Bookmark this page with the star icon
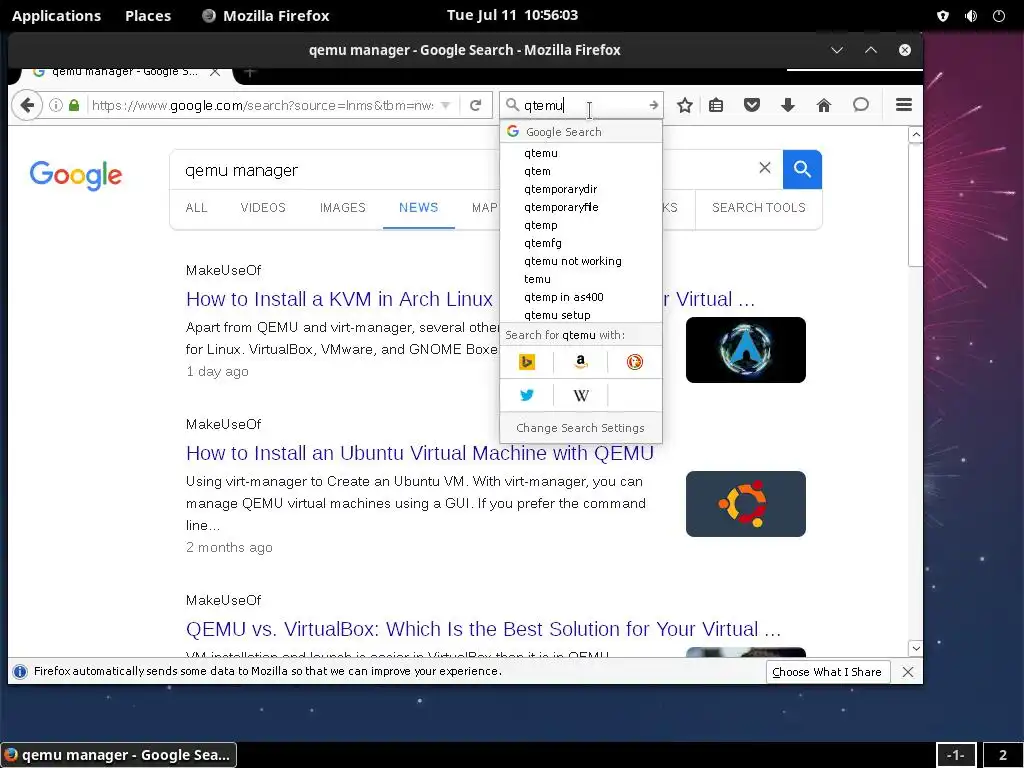 point(684,105)
